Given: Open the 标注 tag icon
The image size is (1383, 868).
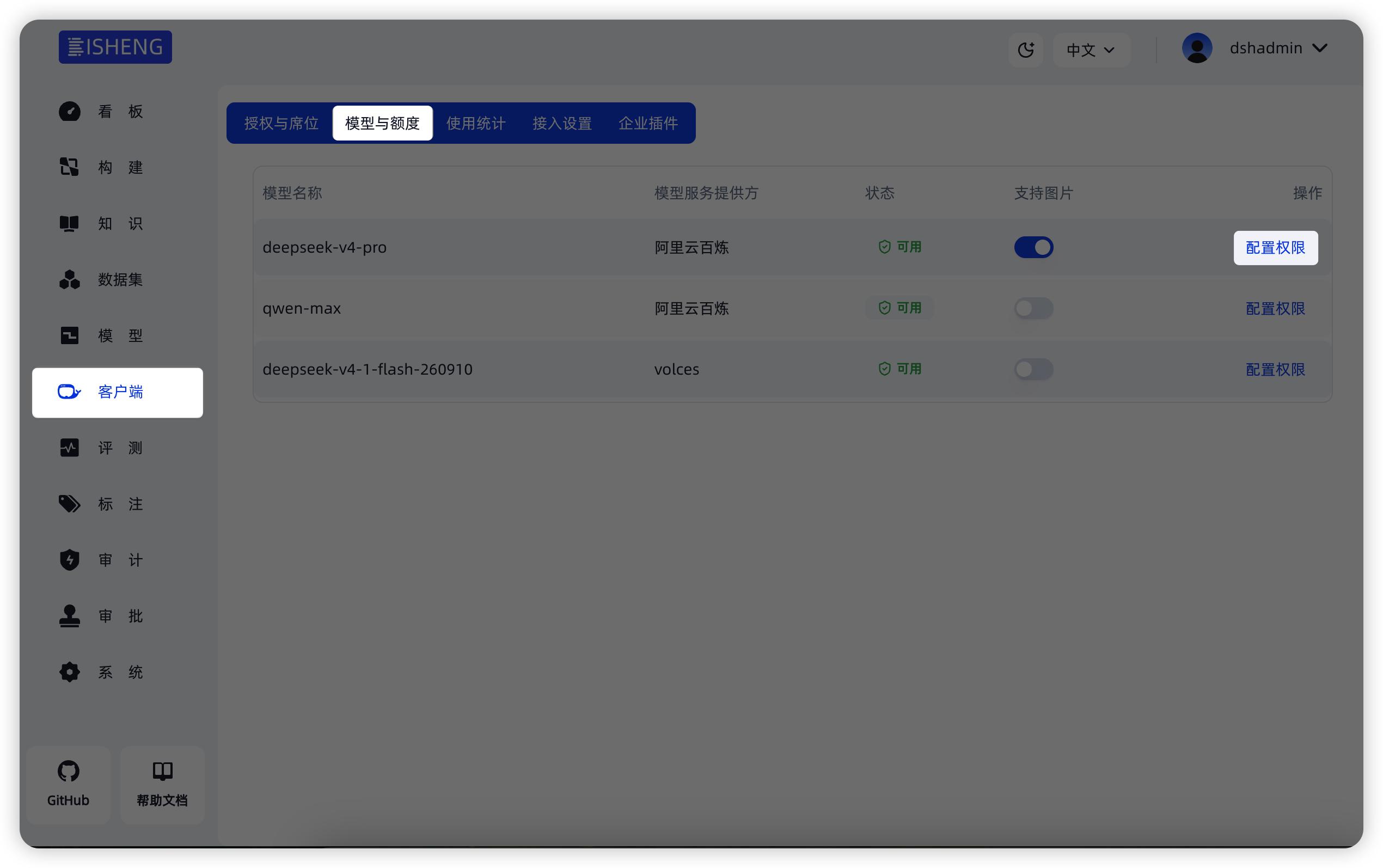Looking at the screenshot, I should 70,504.
